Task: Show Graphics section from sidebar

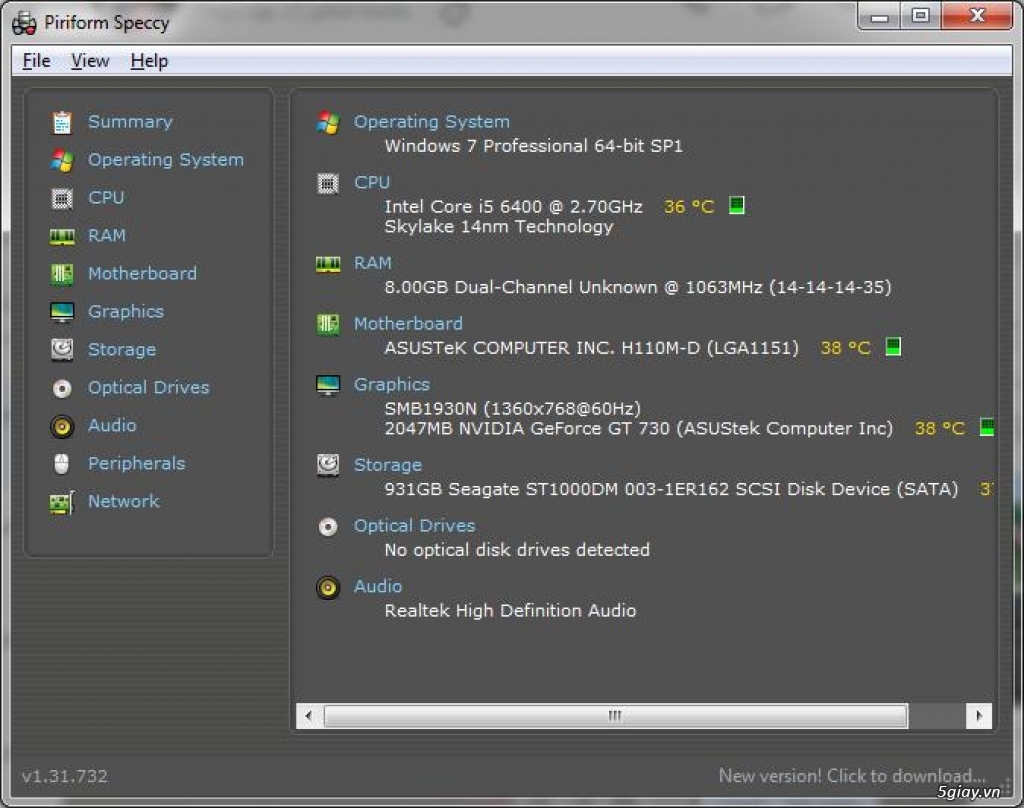Action: point(126,312)
